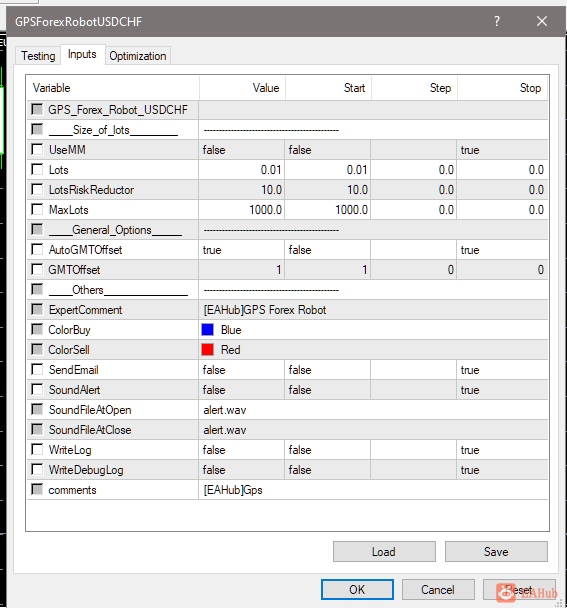Screen dimensions: 567x608
Task: Close the GPSForexRobotUSDCHF dialog
Action: [x=542, y=21]
